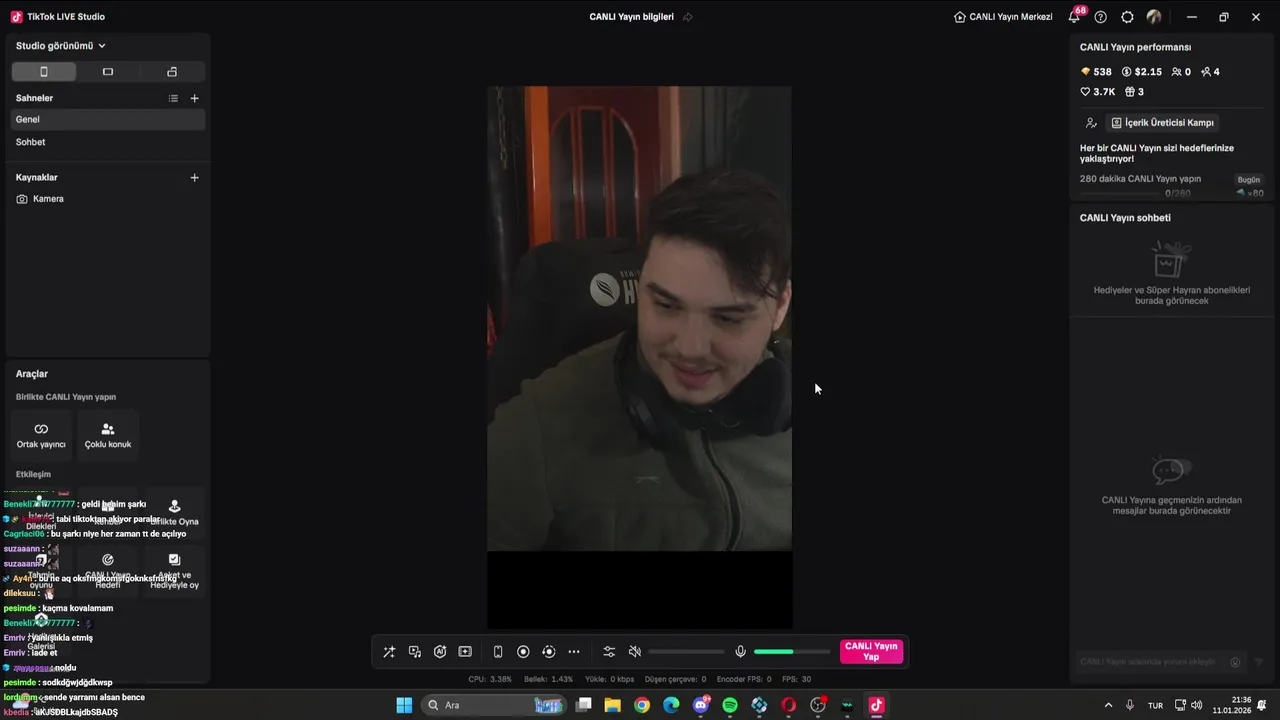Select the portrait phone layout view
Image resolution: width=1280 pixels, height=720 pixels.
coord(43,72)
